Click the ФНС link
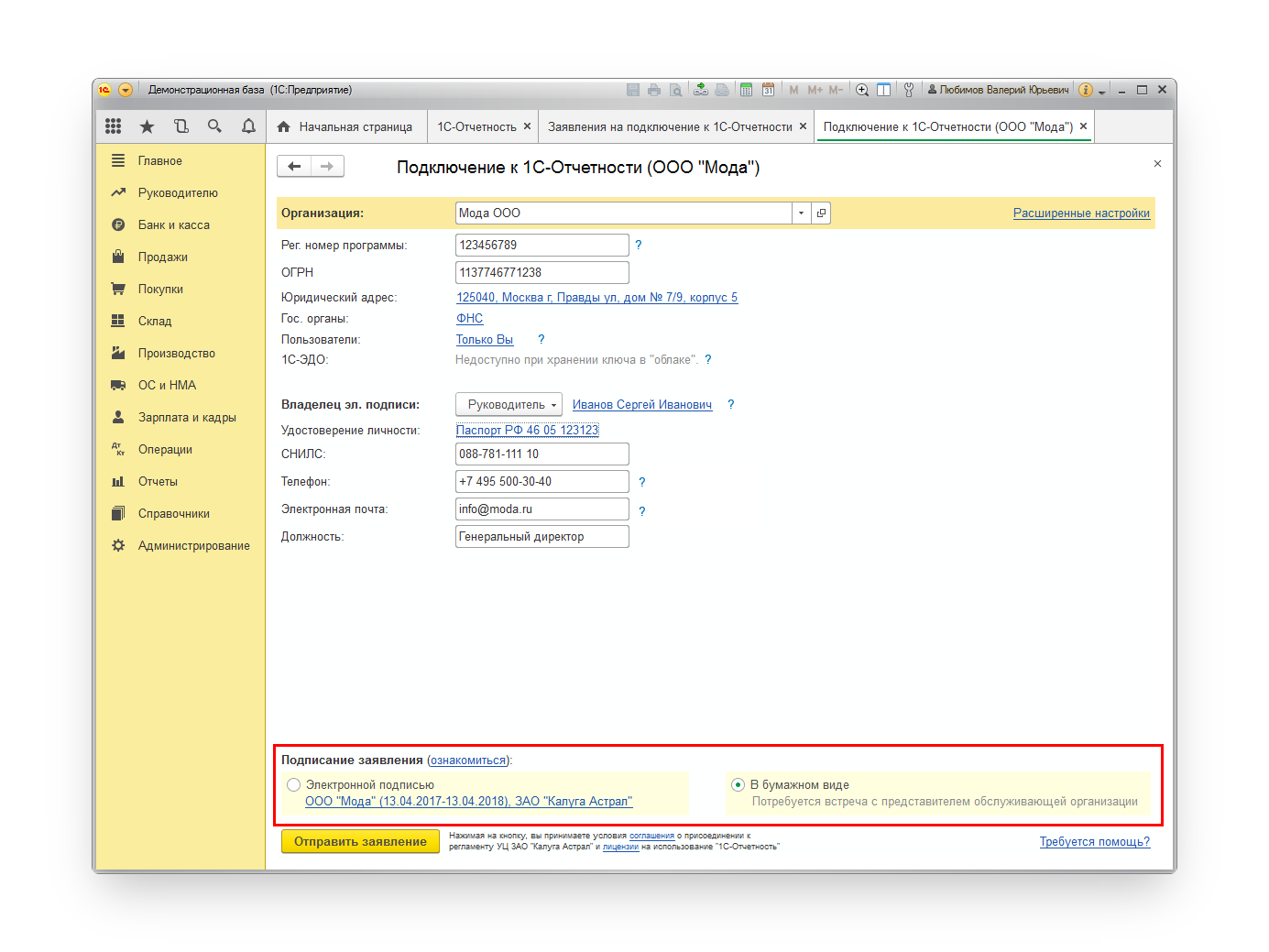Image resolution: width=1269 pixels, height=952 pixels. [469, 318]
